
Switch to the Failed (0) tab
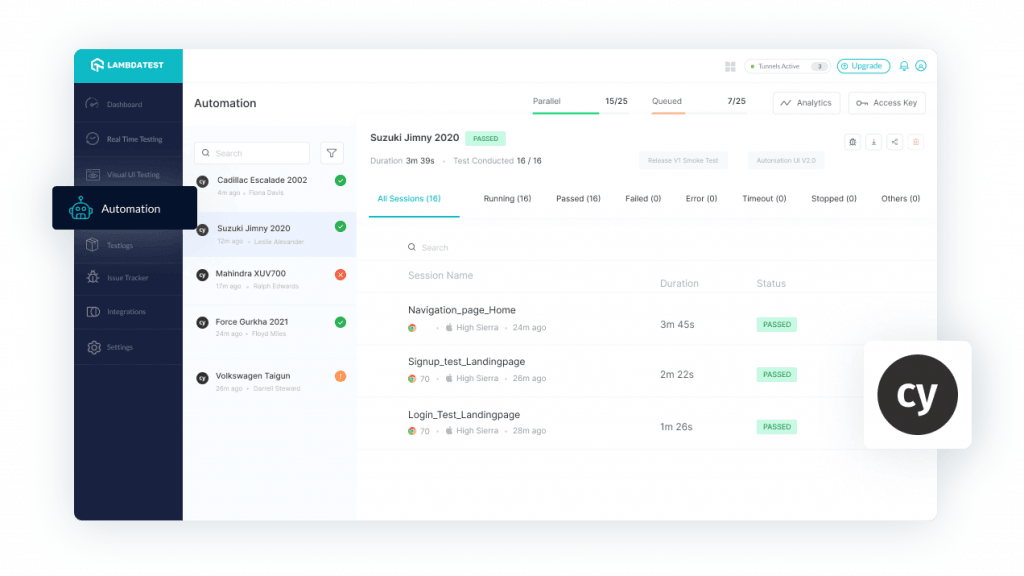643,199
